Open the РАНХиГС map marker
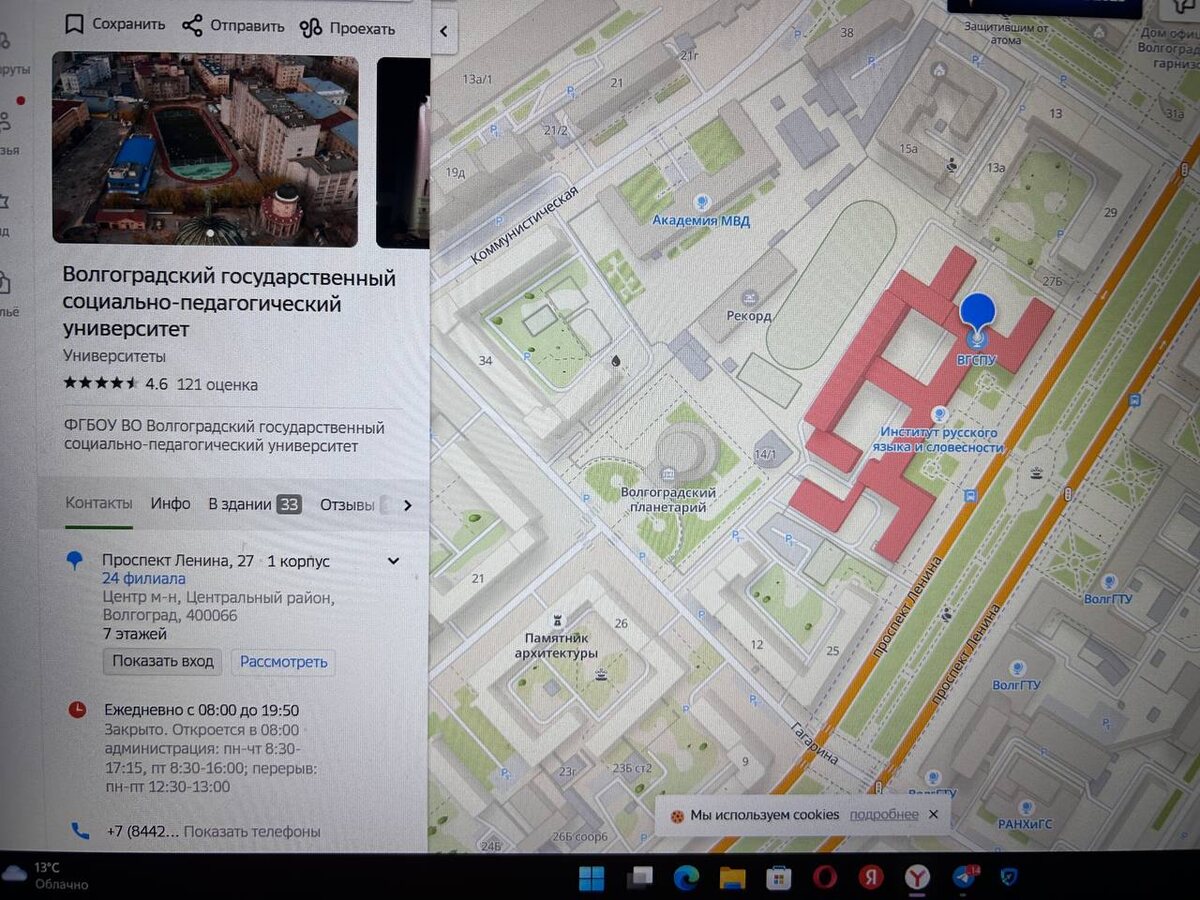 1026,807
